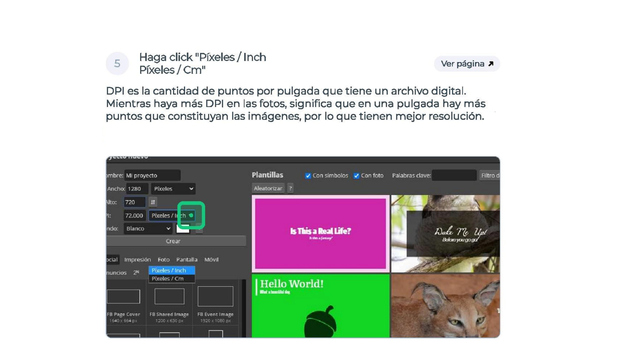The image size is (640, 360).
Task: Switch to the Pantalla tab
Action: [x=187, y=260]
